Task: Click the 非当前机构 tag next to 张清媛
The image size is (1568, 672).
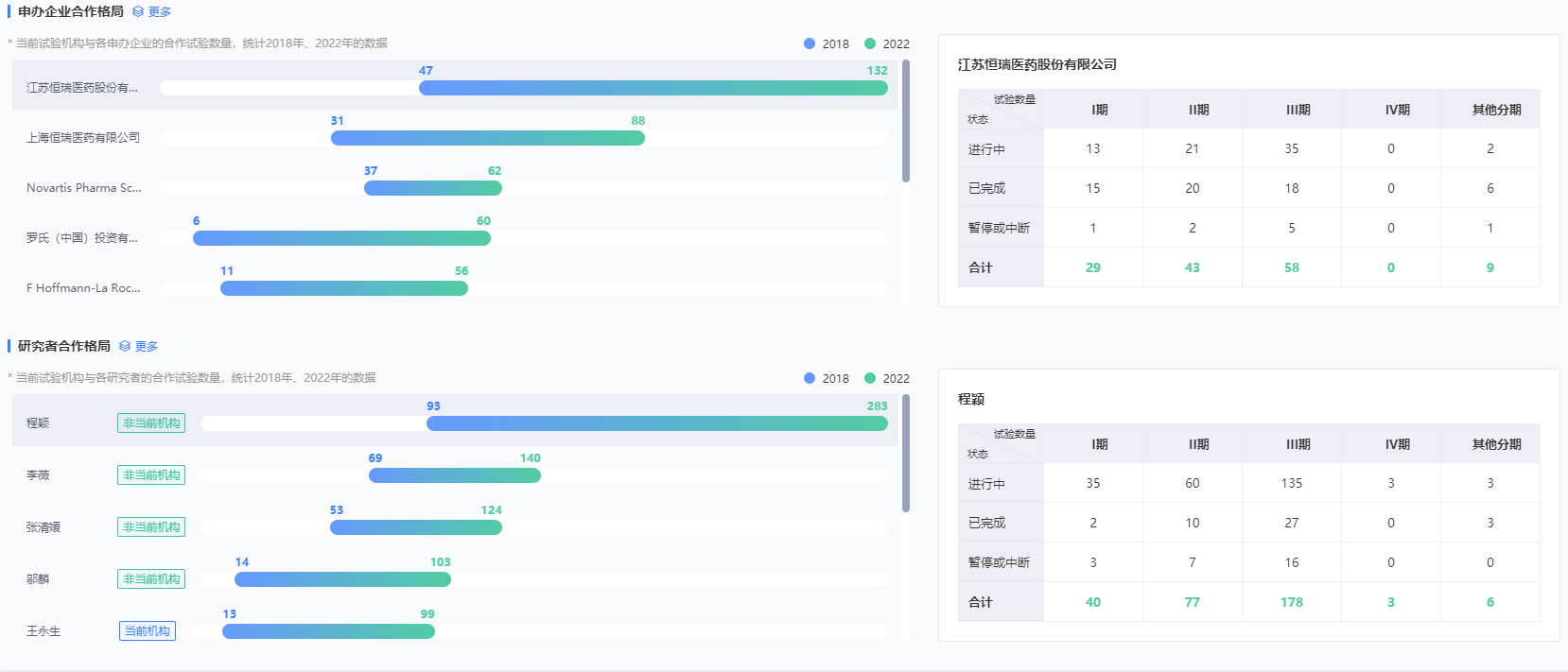Action: click(151, 527)
